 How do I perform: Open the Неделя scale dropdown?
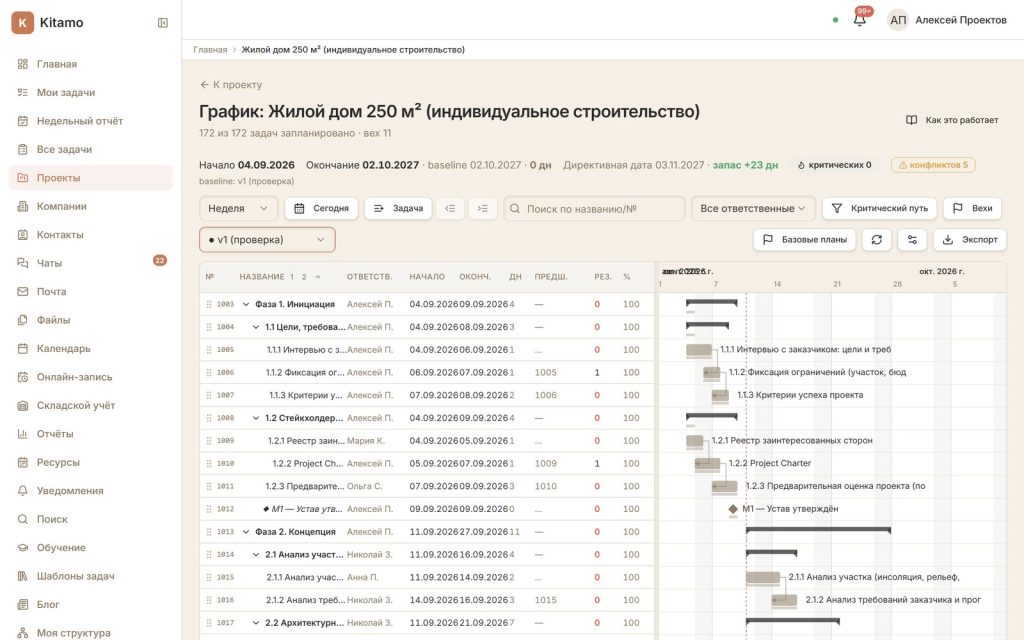pyautogui.click(x=238, y=208)
